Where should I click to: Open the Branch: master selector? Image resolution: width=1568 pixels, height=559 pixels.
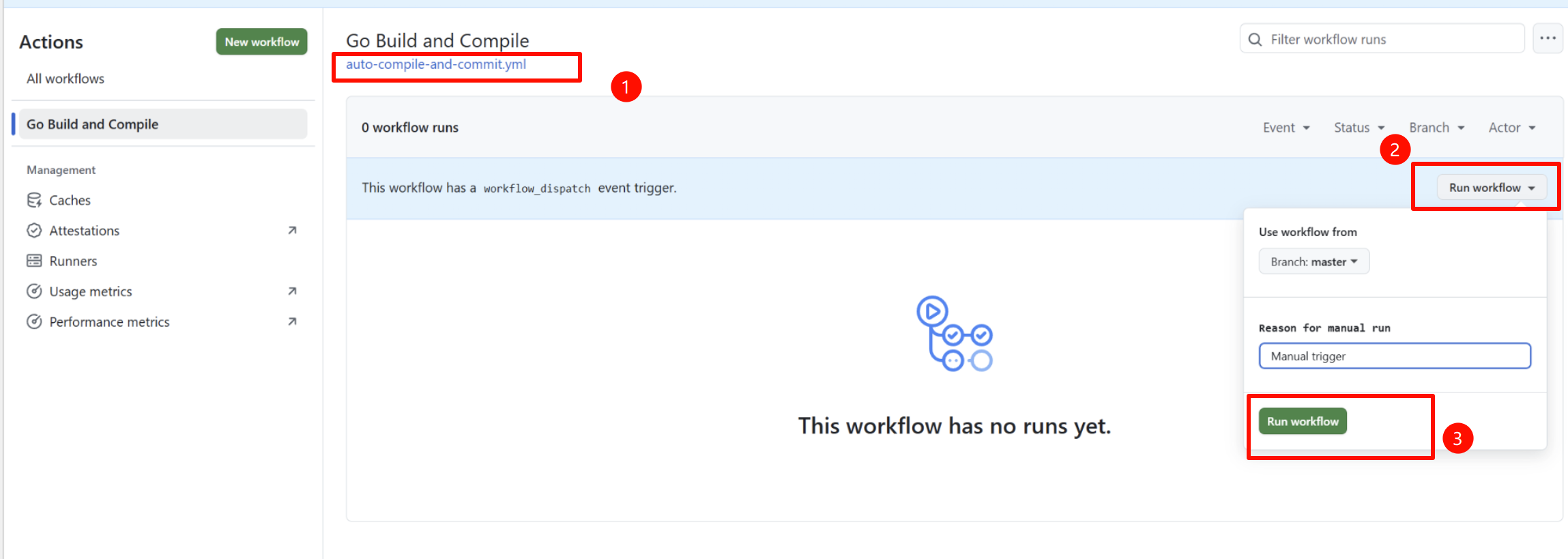[x=1314, y=261]
